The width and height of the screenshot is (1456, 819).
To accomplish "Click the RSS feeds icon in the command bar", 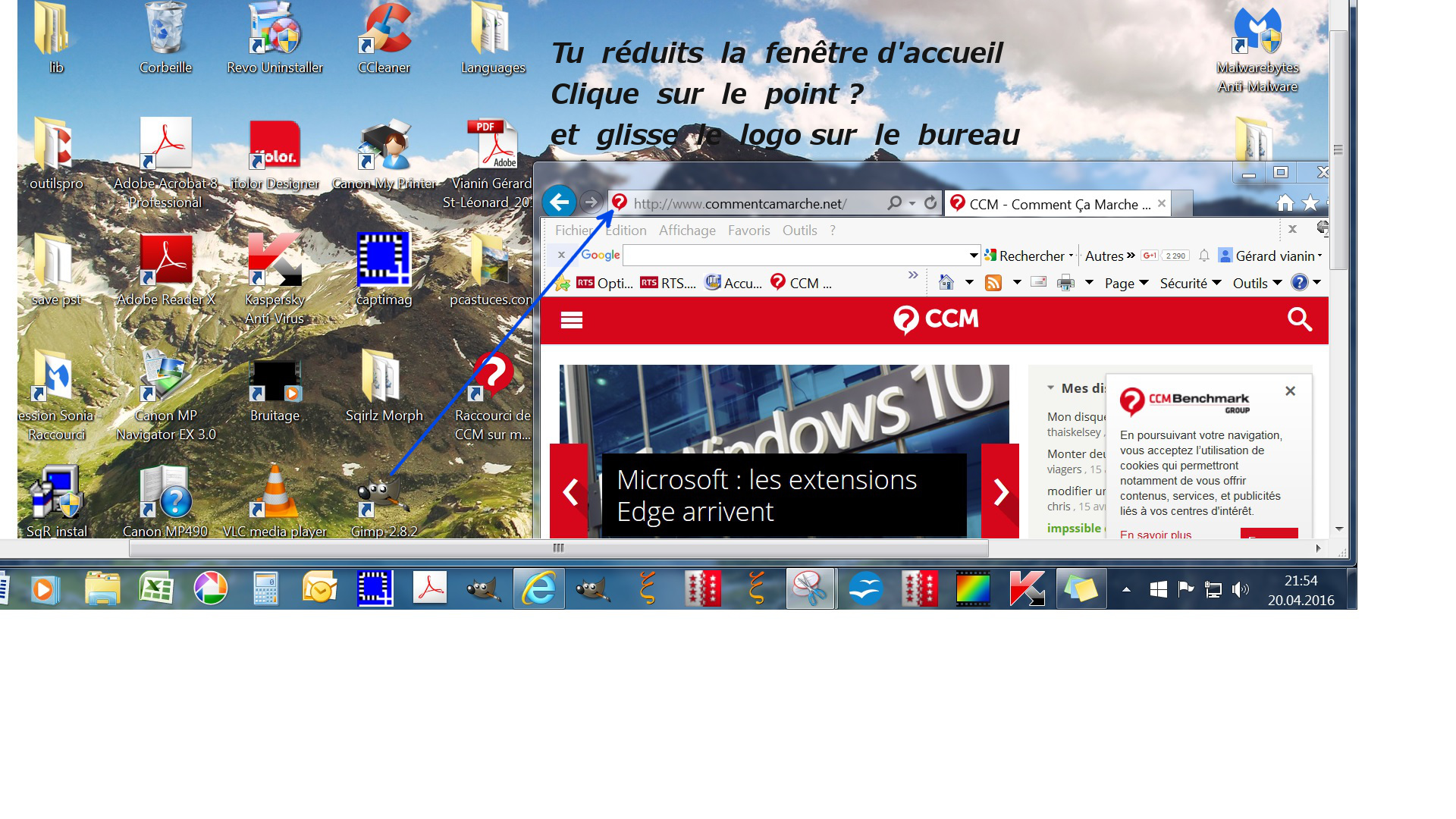I will 993,283.
